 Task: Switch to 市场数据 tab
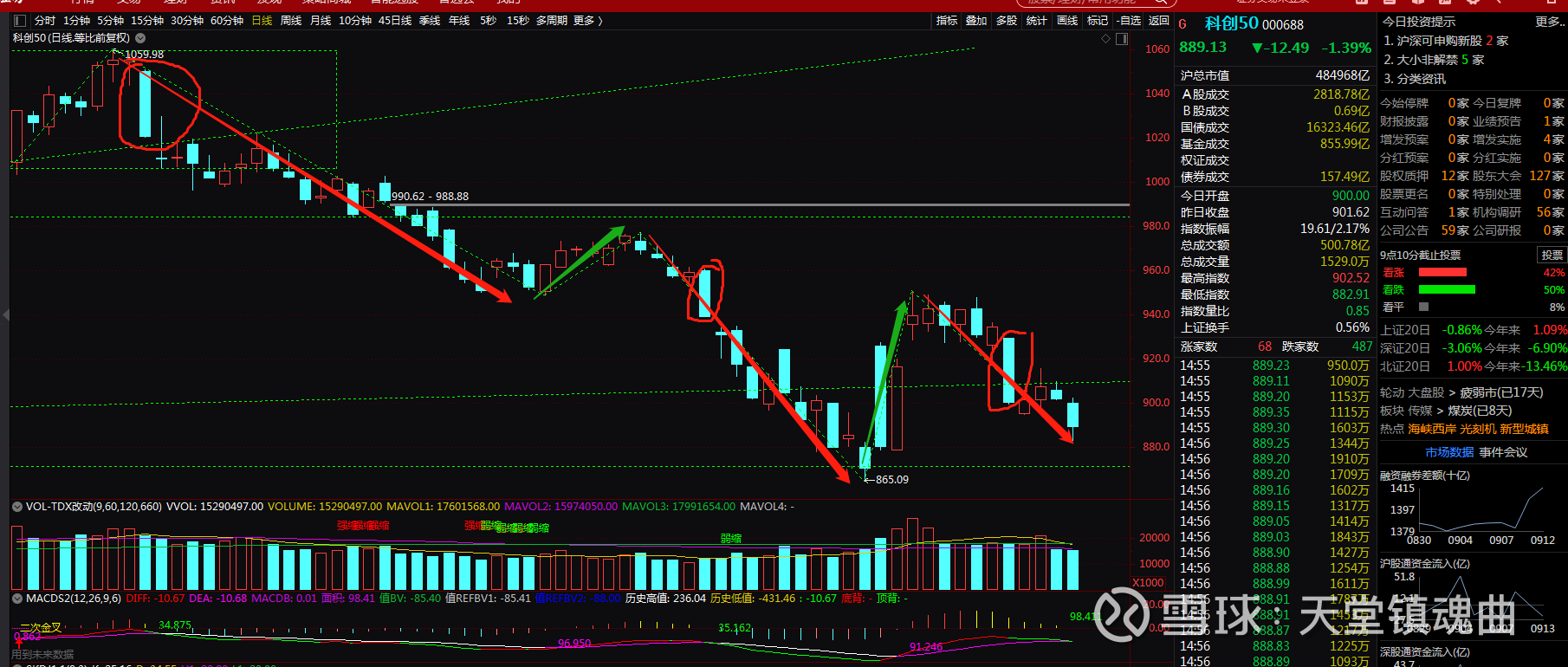coord(1449,452)
